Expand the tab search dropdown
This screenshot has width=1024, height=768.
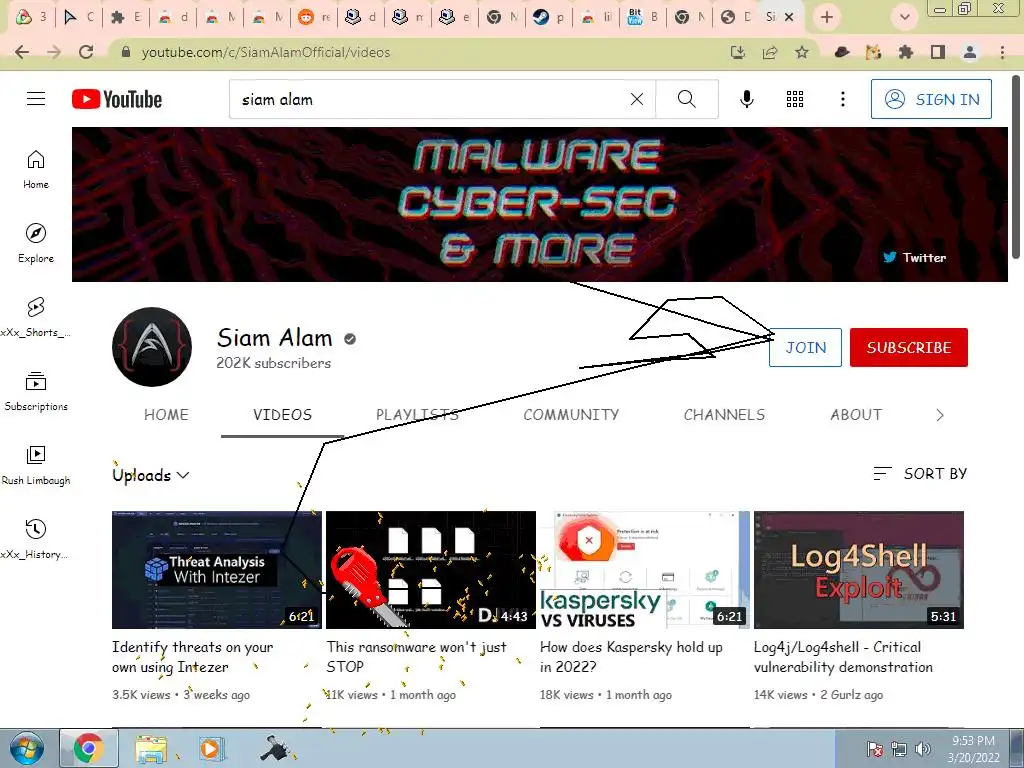(904, 17)
